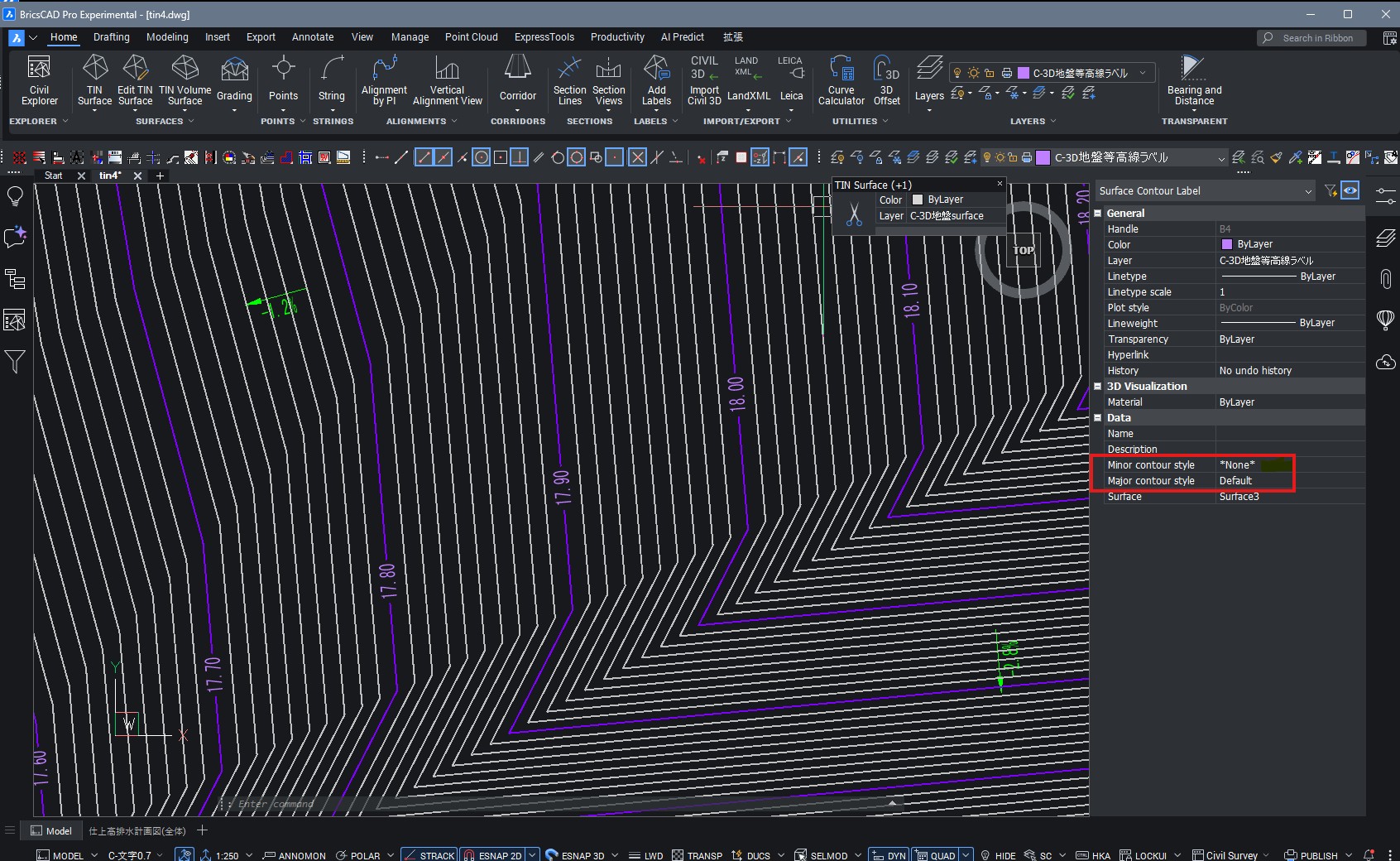1400x861 pixels.
Task: Select the TIN Surface tool
Action: coord(94,80)
